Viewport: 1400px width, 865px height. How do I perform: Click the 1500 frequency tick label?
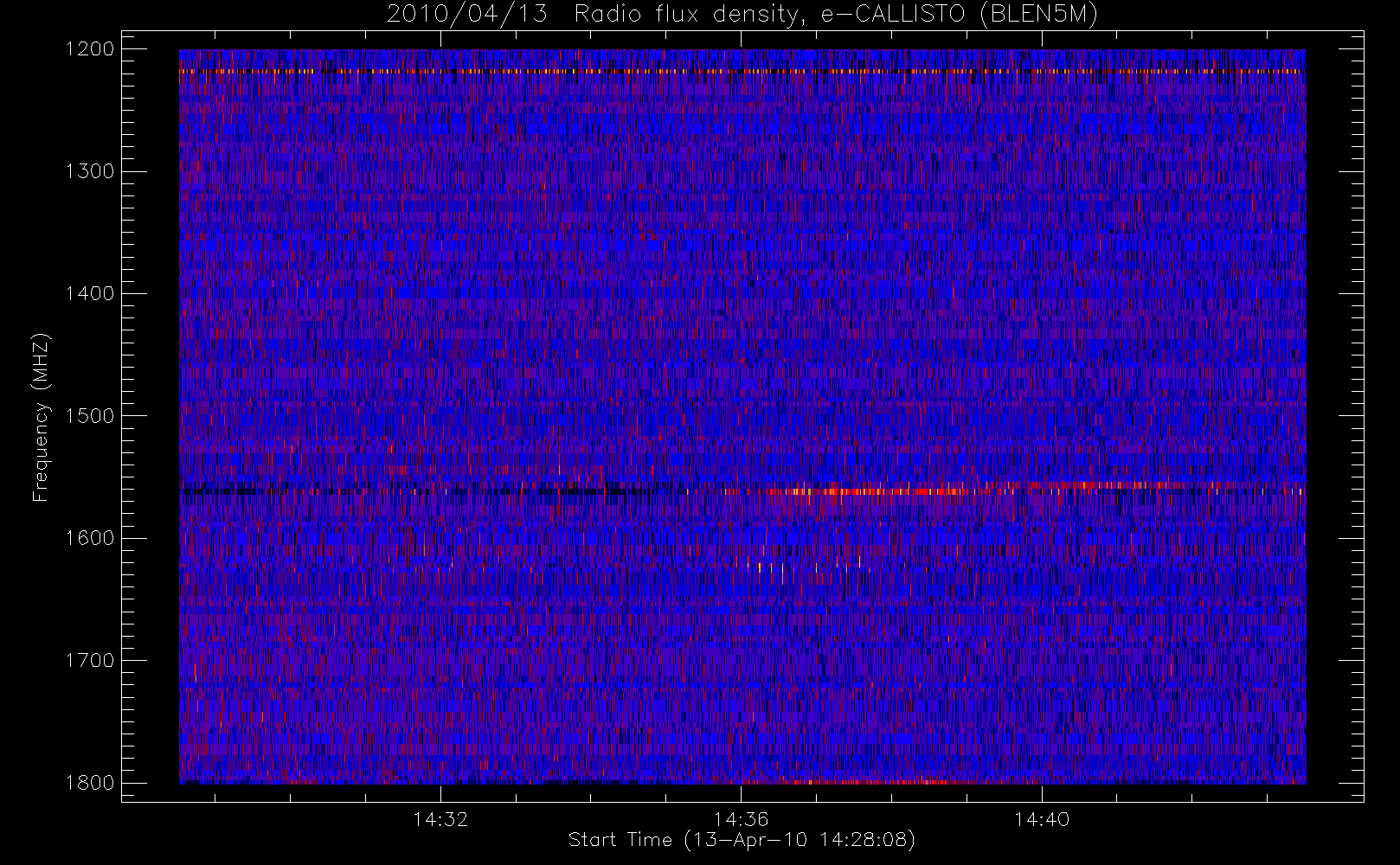click(90, 416)
